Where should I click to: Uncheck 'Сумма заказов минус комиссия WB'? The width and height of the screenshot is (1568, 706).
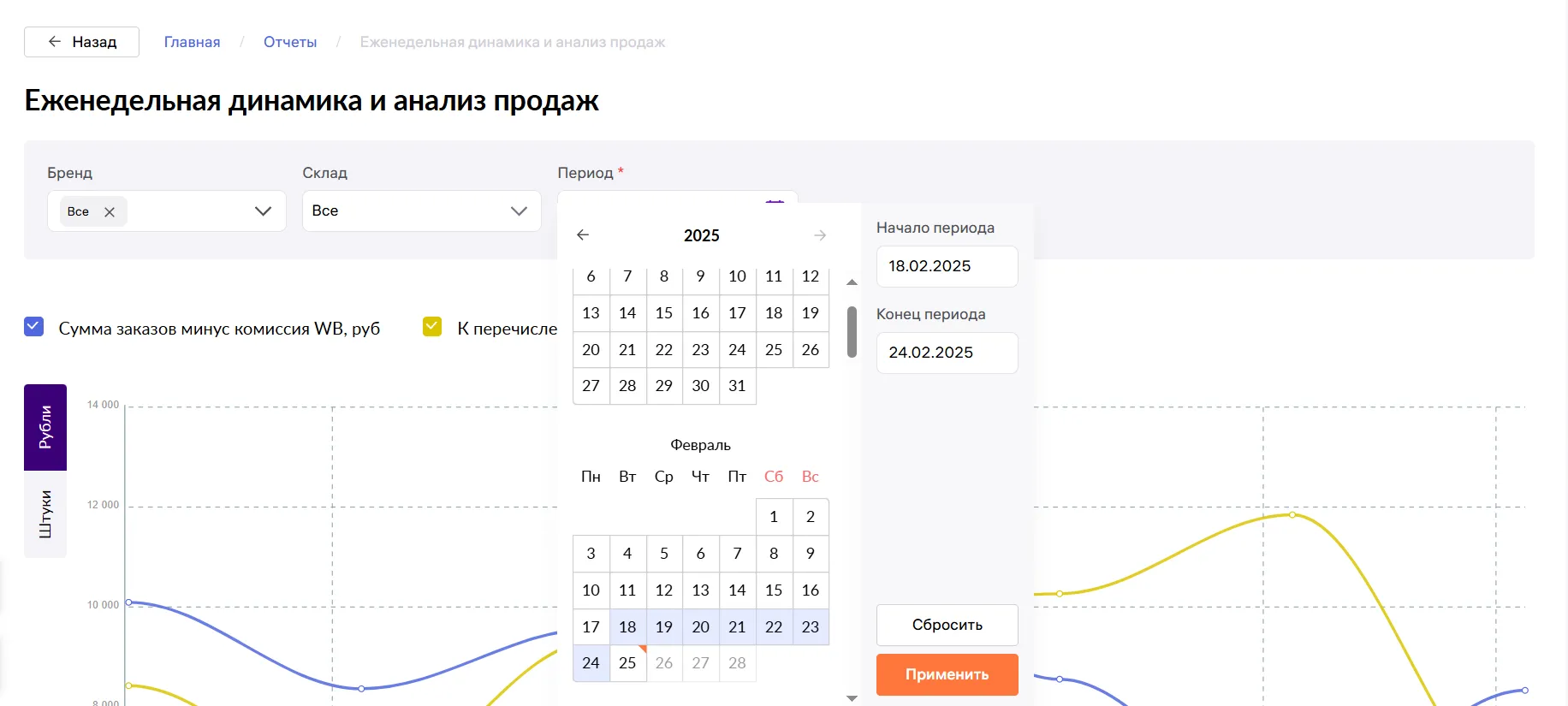[34, 327]
